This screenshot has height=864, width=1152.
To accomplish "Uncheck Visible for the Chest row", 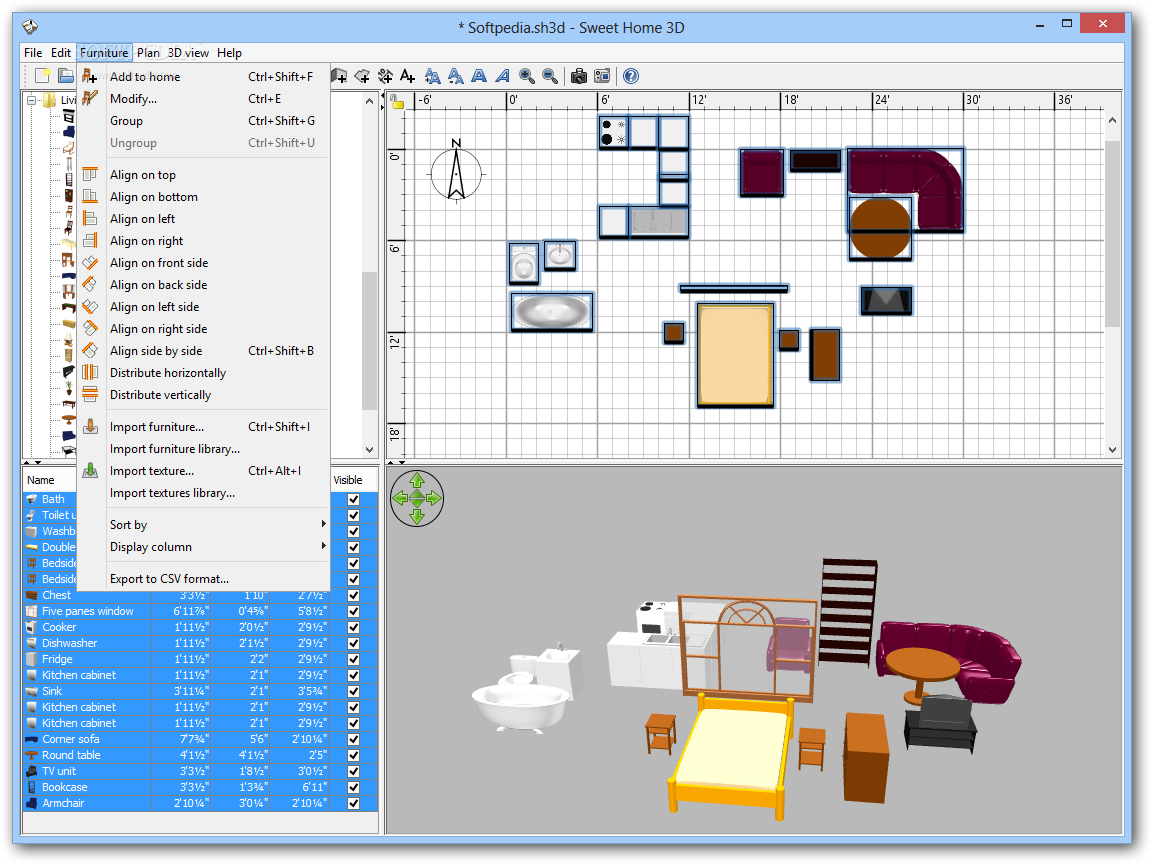I will (x=353, y=595).
